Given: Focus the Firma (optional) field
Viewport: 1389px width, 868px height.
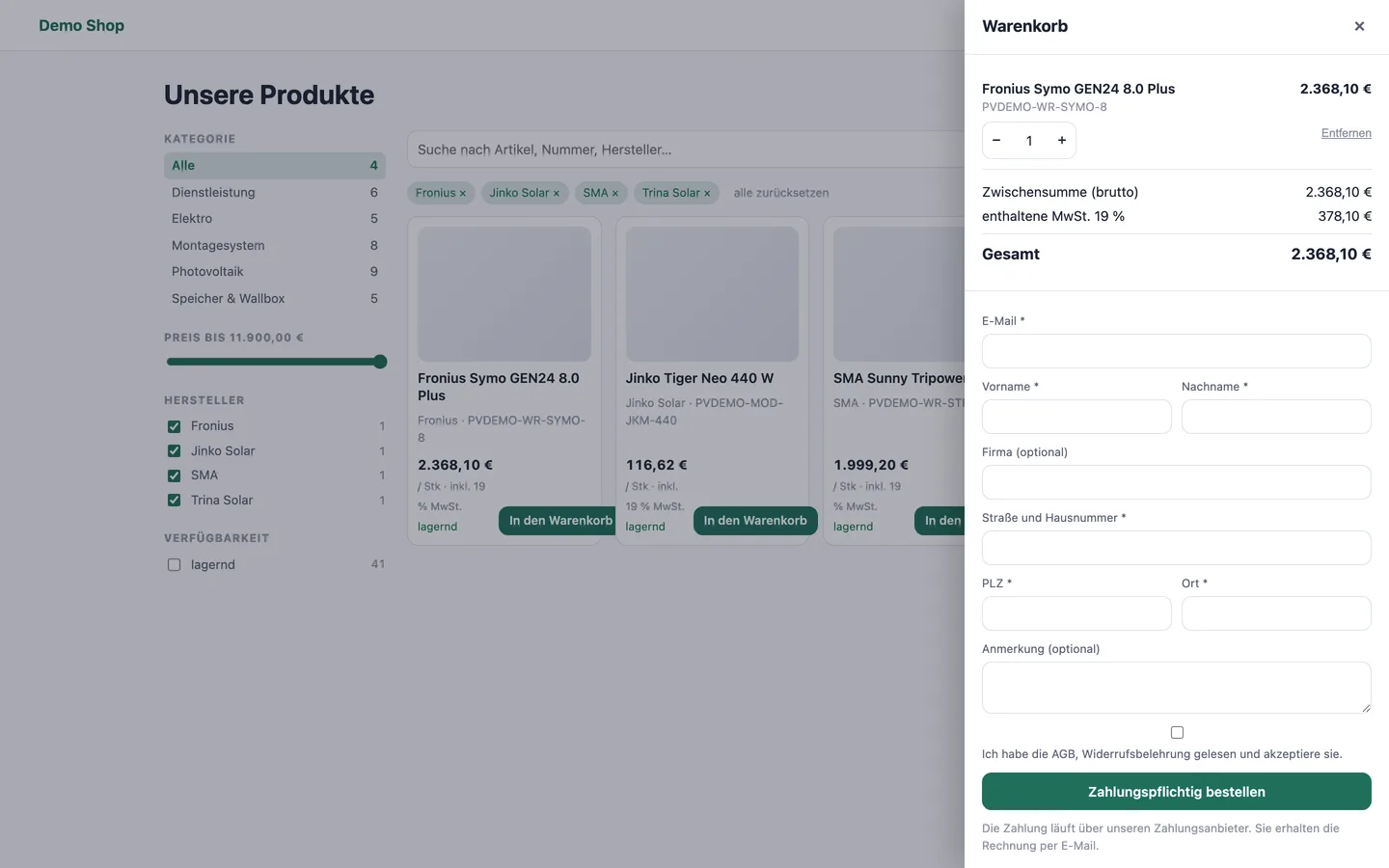Looking at the screenshot, I should [1177, 482].
